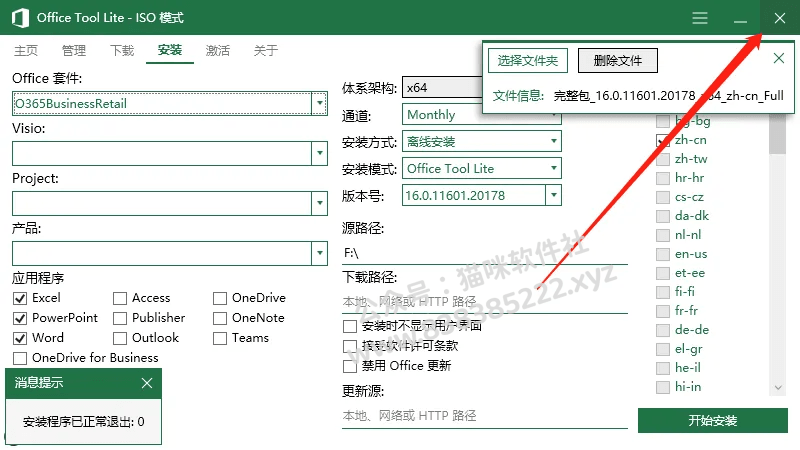
Task: Click the 删除文件 button
Action: (617, 61)
